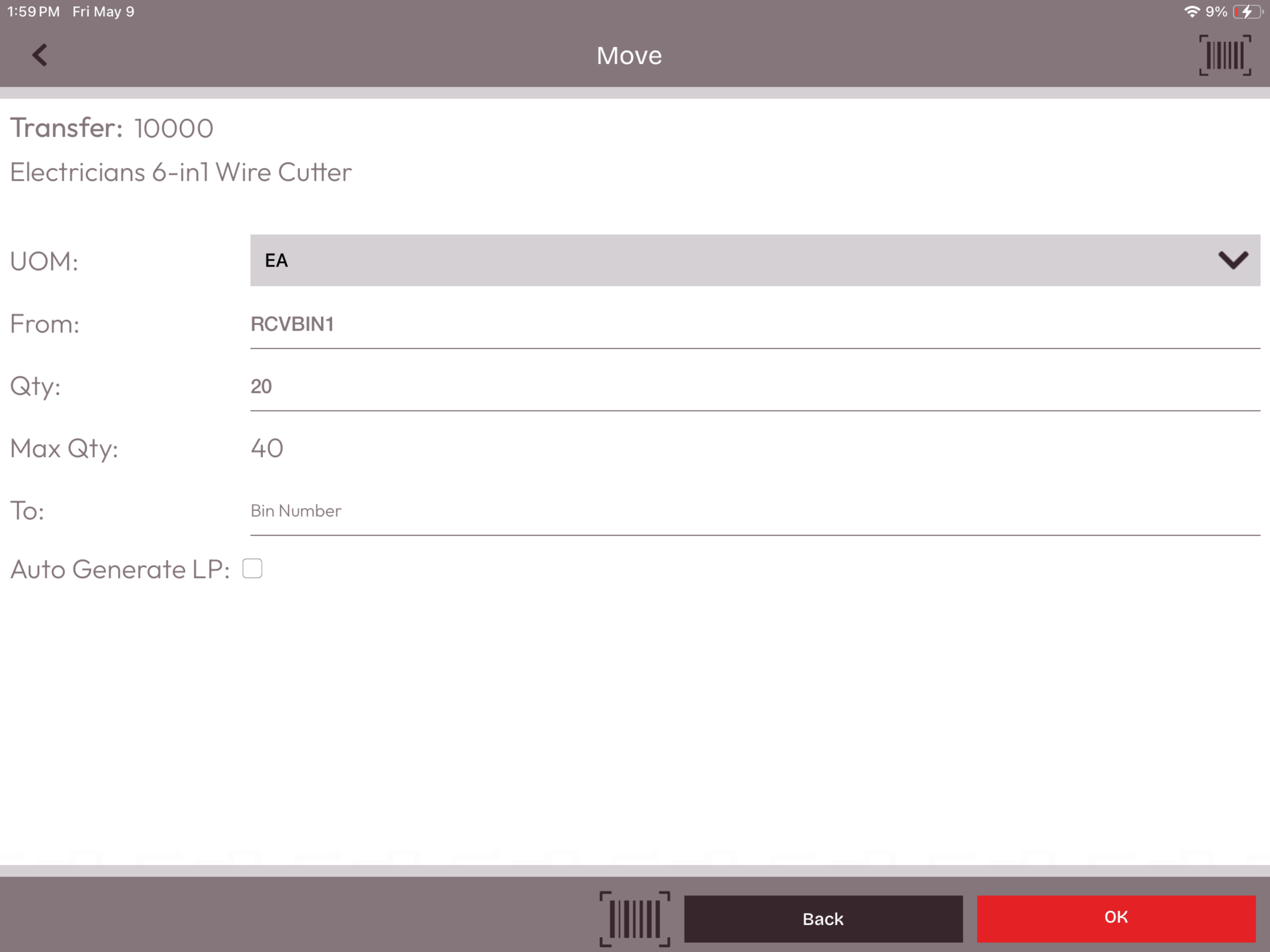This screenshot has height=952, width=1270.
Task: Tap the back arrow in the header
Action: (x=40, y=55)
